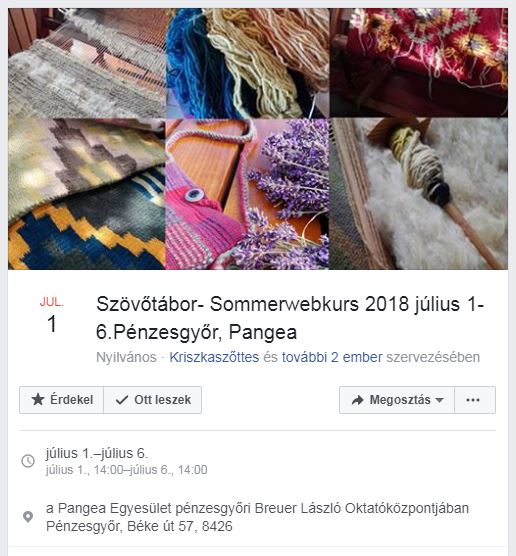This screenshot has width=516, height=556.
Task: Click the location pin icon by the address
Action: click(x=28, y=517)
